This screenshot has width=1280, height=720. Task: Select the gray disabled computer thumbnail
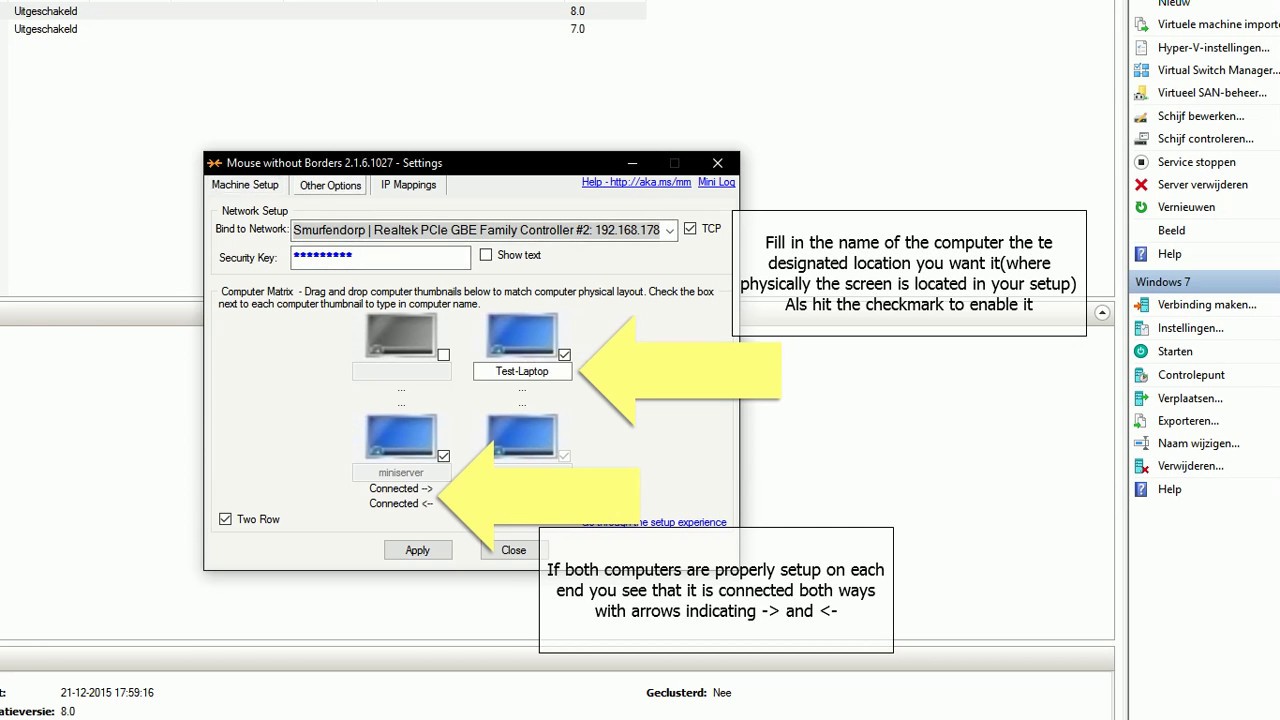tap(401, 335)
